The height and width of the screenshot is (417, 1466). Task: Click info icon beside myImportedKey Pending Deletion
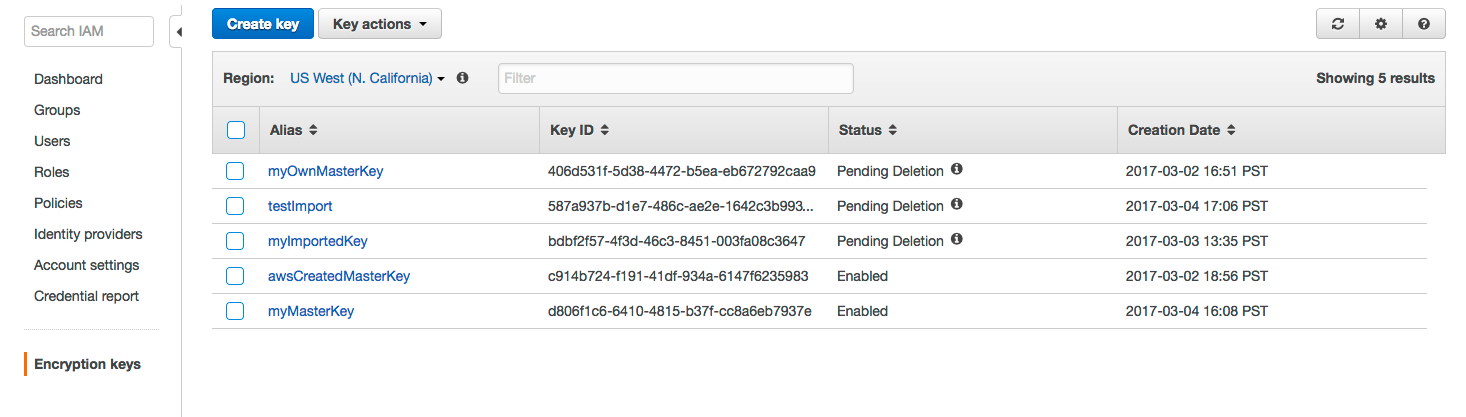coord(956,240)
